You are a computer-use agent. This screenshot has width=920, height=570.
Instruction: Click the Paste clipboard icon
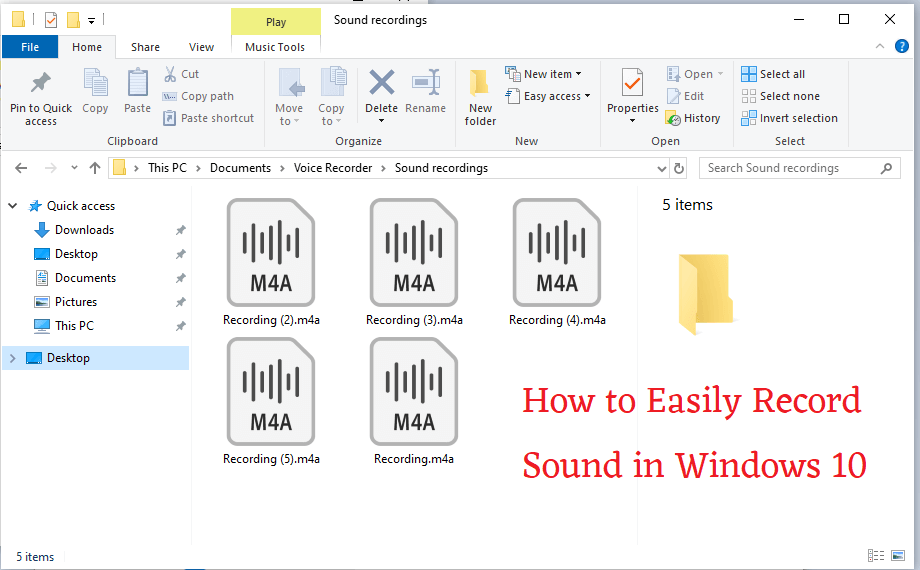[x=137, y=82]
